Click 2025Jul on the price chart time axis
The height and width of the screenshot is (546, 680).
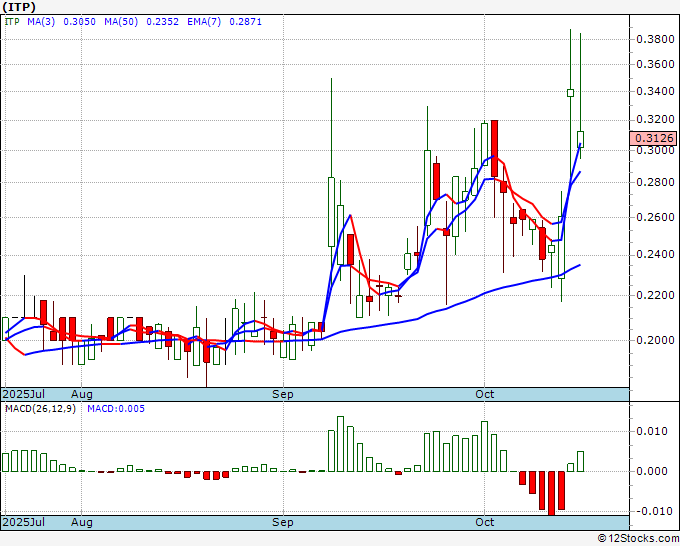pos(24,394)
